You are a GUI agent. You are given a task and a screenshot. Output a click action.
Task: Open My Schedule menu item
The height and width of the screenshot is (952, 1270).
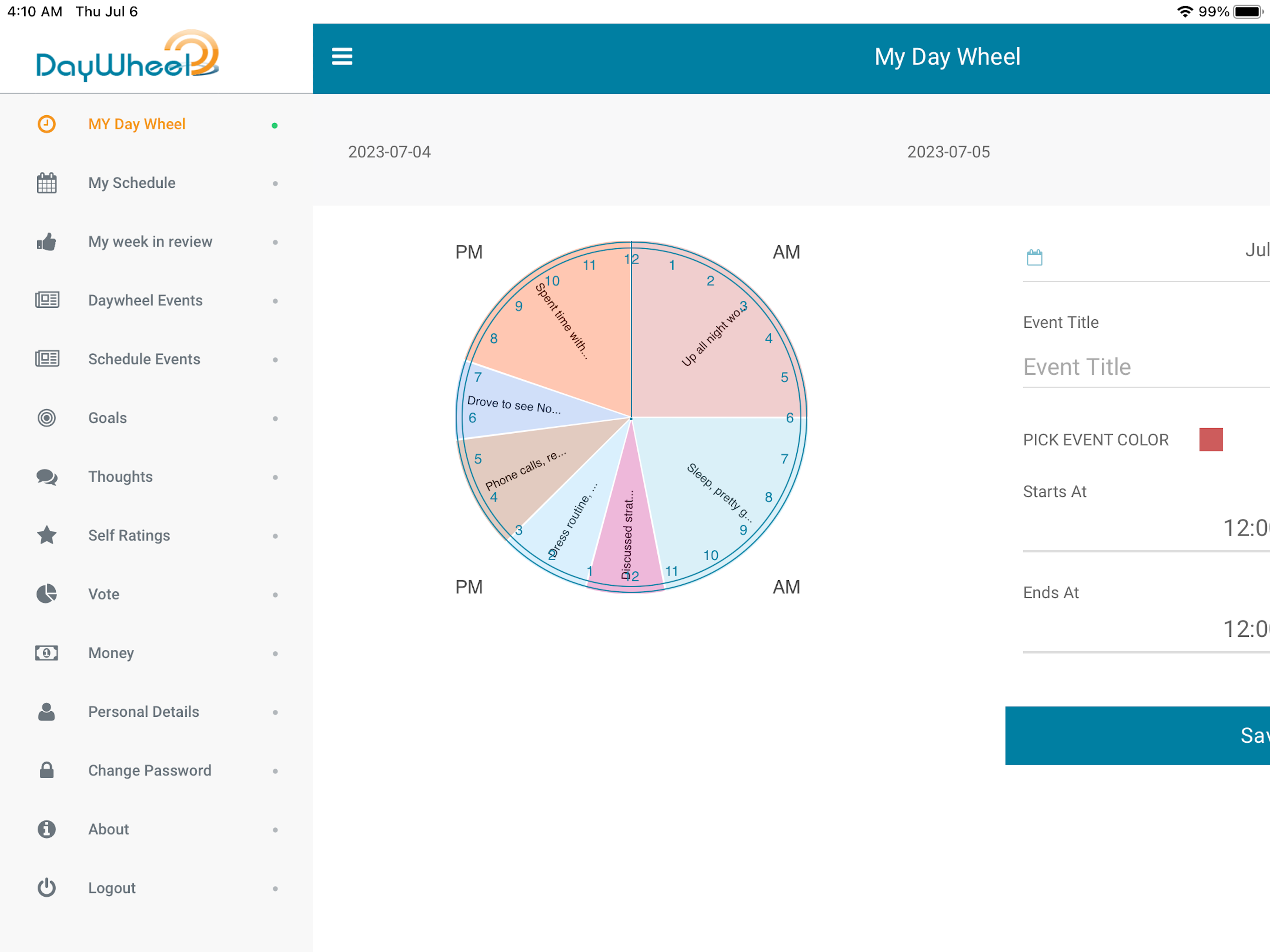click(132, 183)
